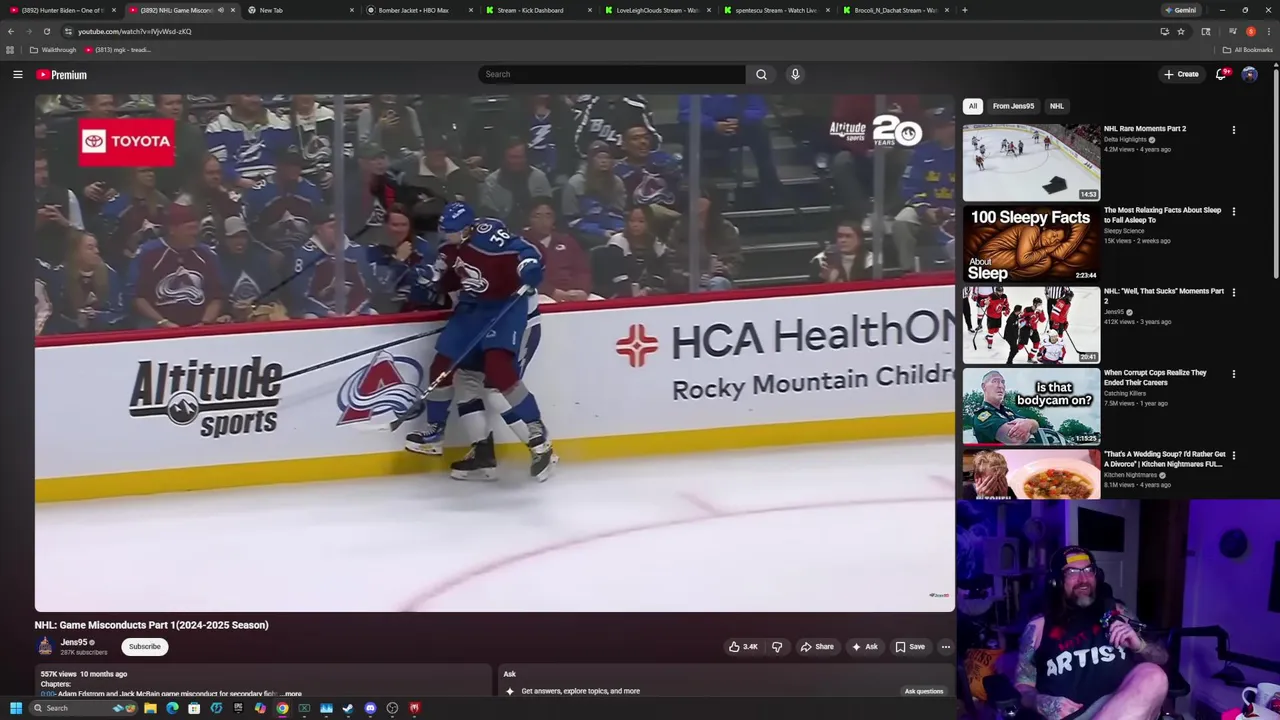Screen dimensions: 1280x720
Task: Open YouTube notifications bell
Action: coord(1221,74)
